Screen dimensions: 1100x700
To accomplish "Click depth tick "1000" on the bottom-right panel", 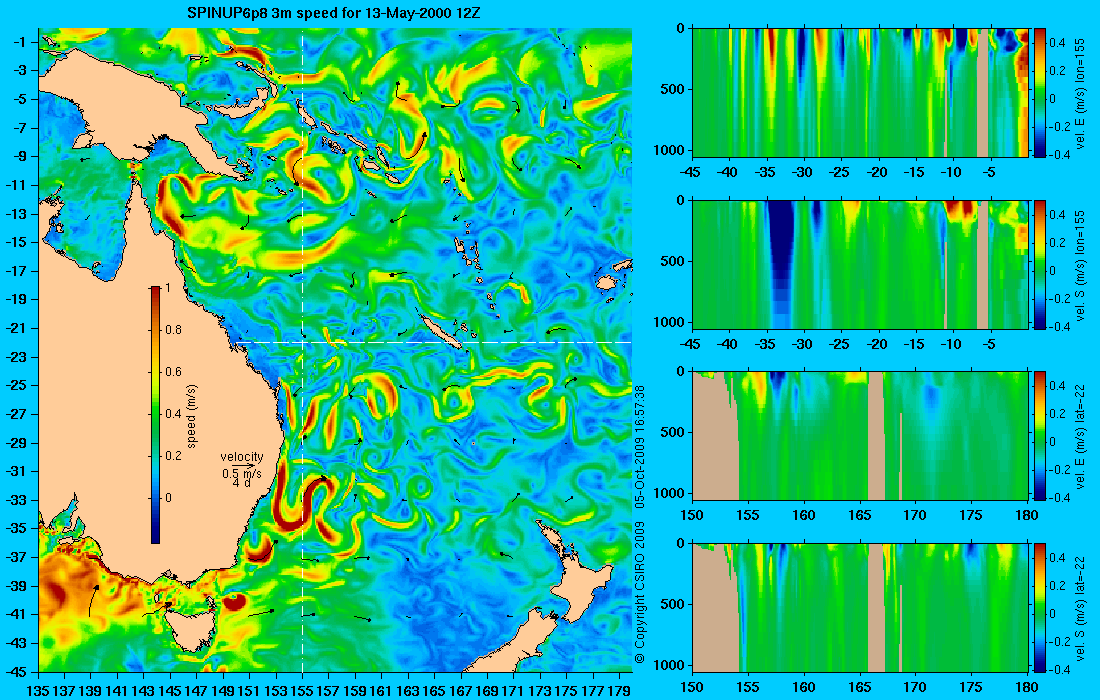I will tap(671, 664).
